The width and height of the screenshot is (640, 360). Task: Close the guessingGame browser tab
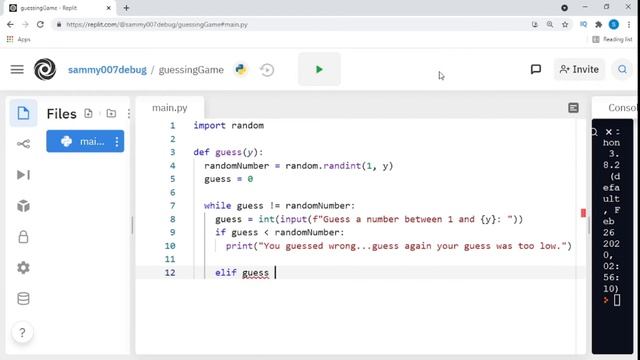pyautogui.click(x=109, y=8)
